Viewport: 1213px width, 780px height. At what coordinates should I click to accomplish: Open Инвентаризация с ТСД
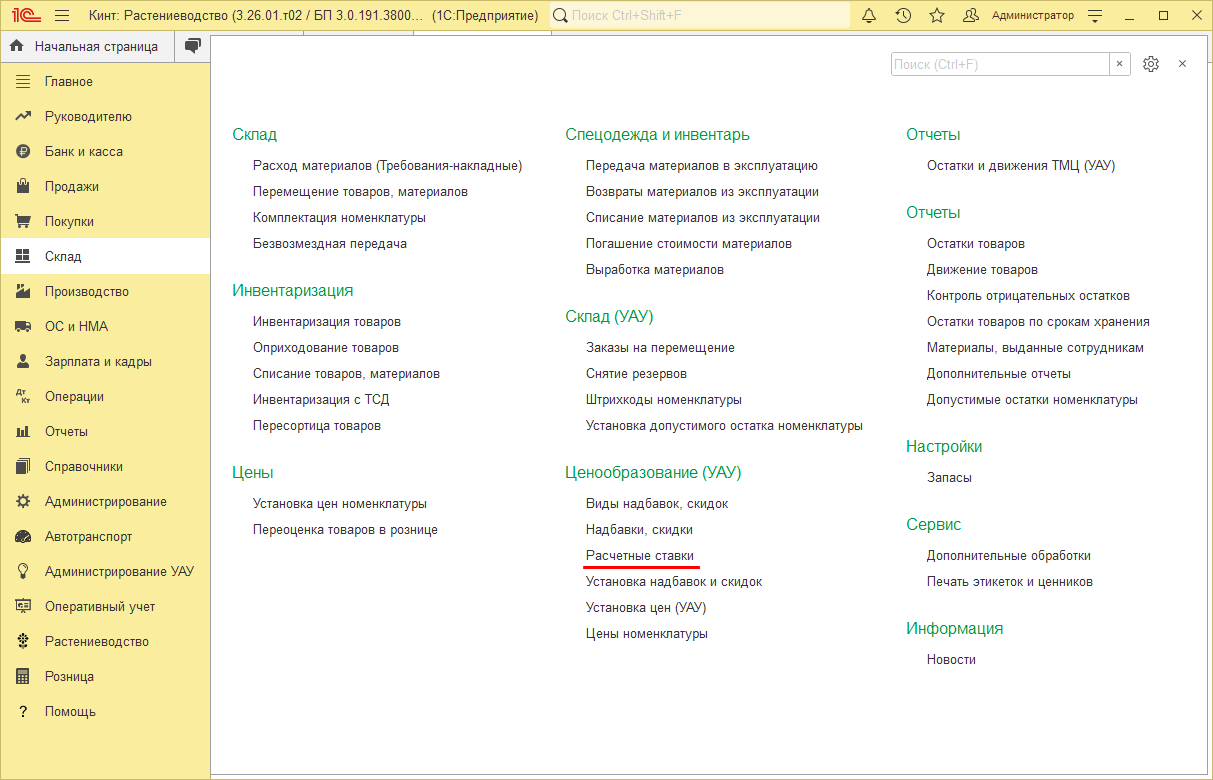[x=321, y=400]
